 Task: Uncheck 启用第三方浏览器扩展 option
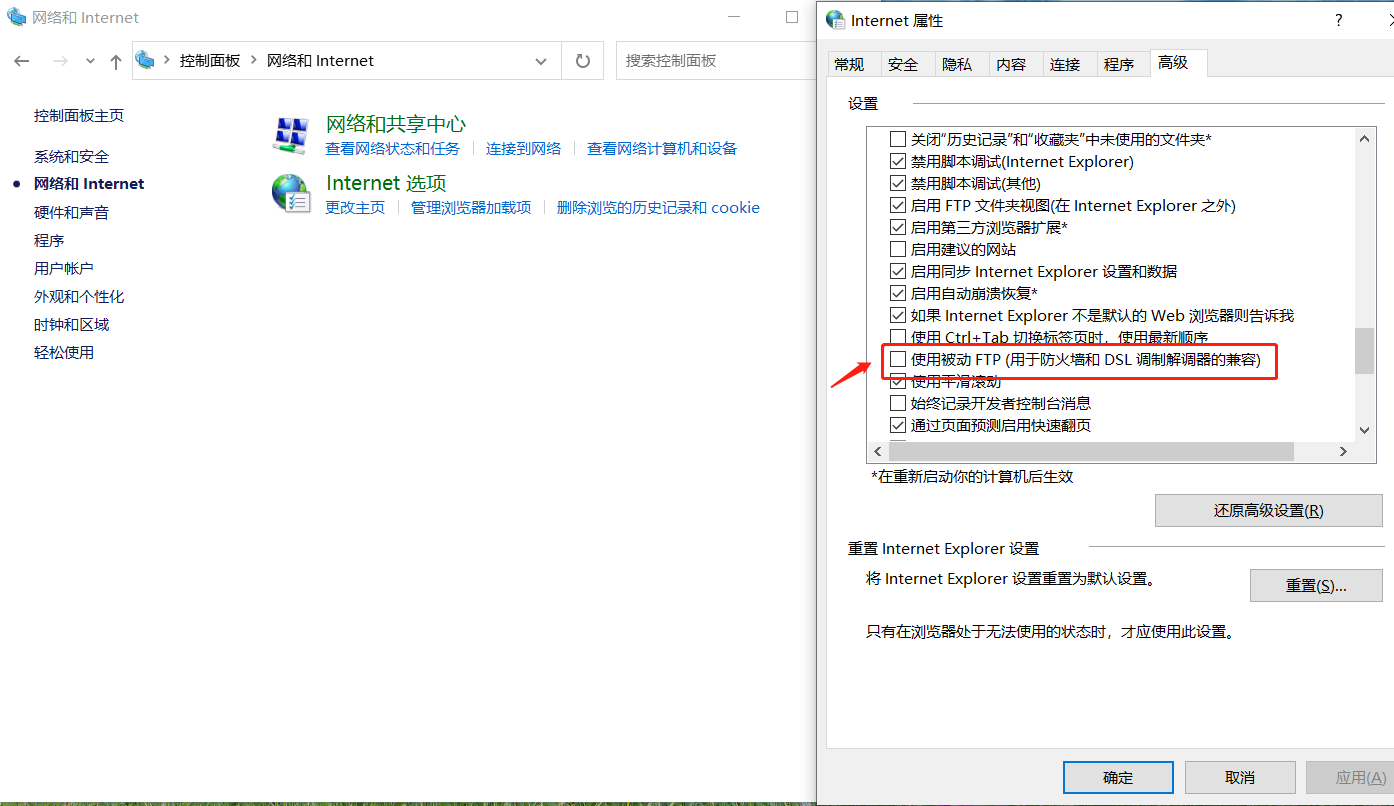898,228
